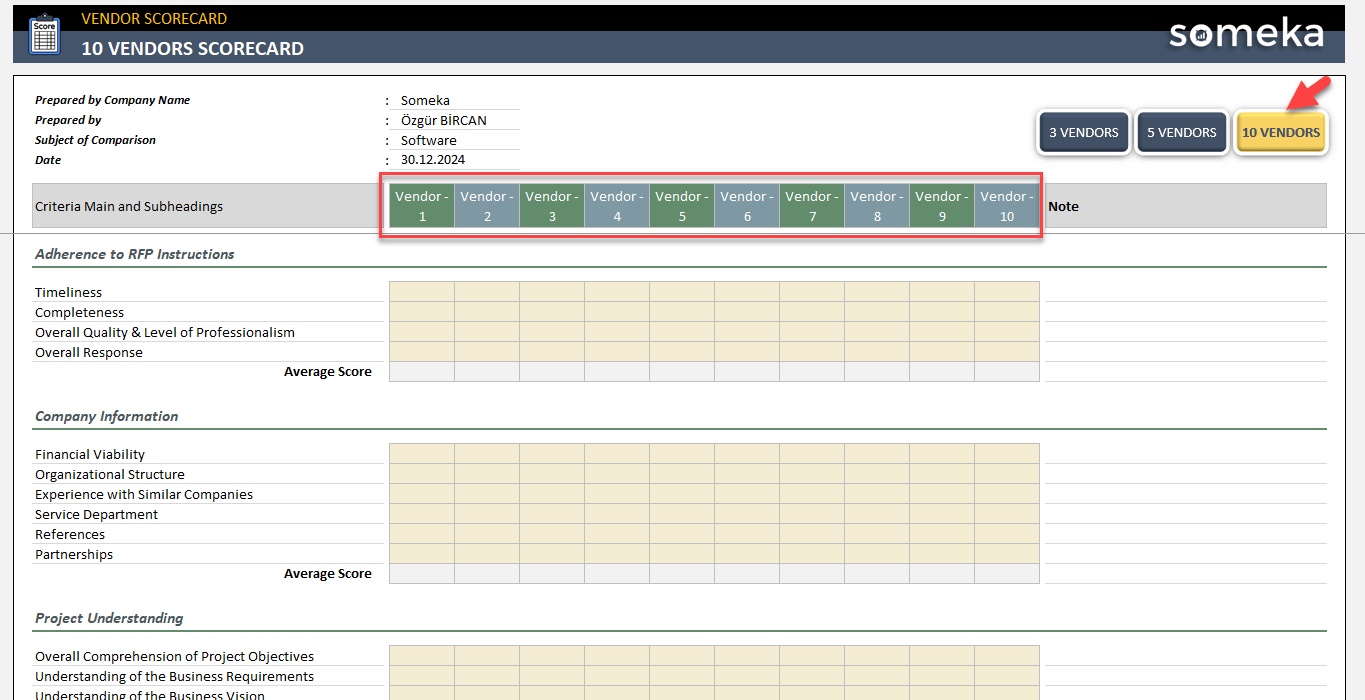This screenshot has height=700, width=1365.
Task: Click the Company Information section heading
Action: (x=106, y=416)
